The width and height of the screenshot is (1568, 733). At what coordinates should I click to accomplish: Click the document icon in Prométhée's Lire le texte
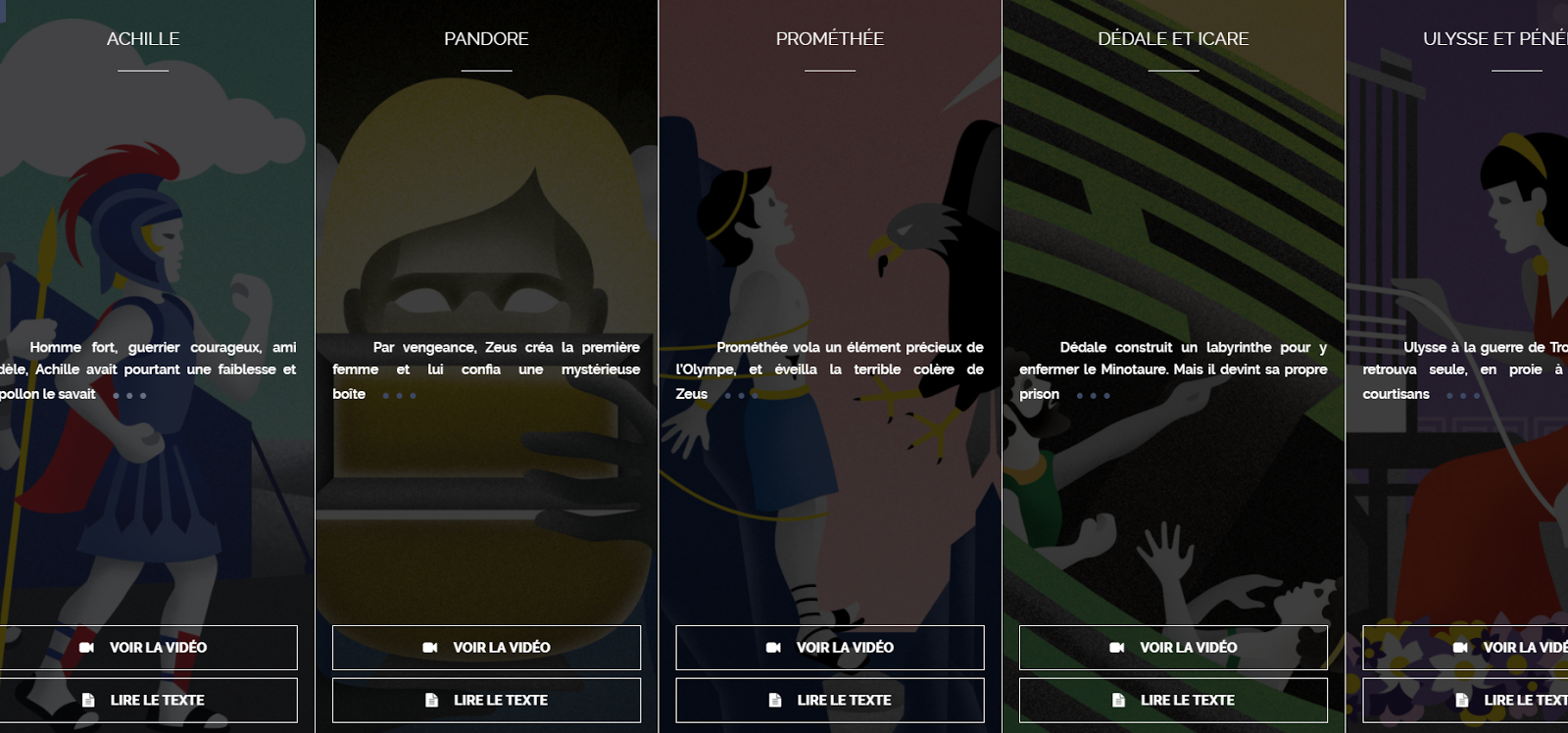(775, 700)
